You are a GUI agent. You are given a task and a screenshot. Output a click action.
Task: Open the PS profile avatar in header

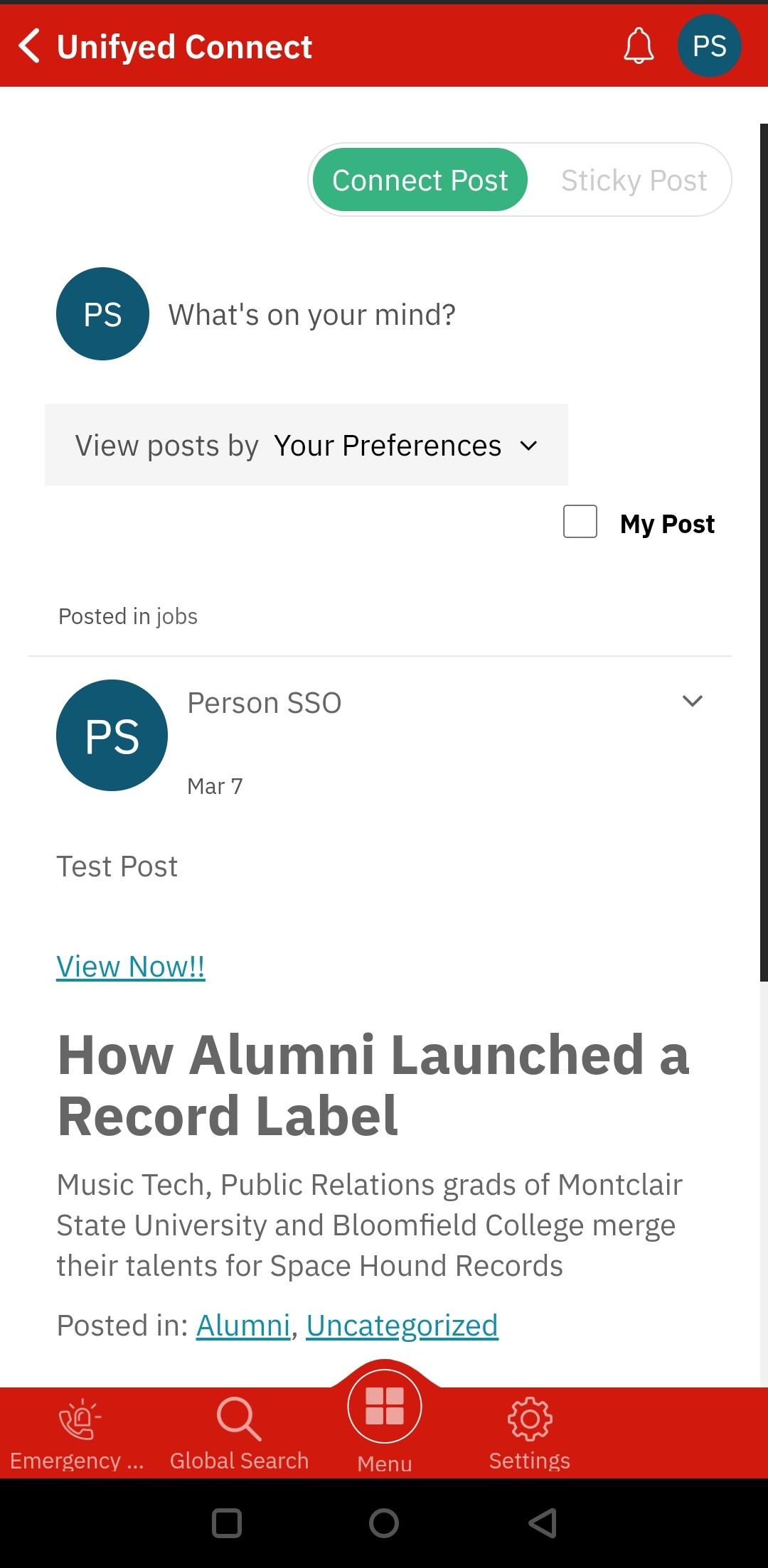point(709,45)
